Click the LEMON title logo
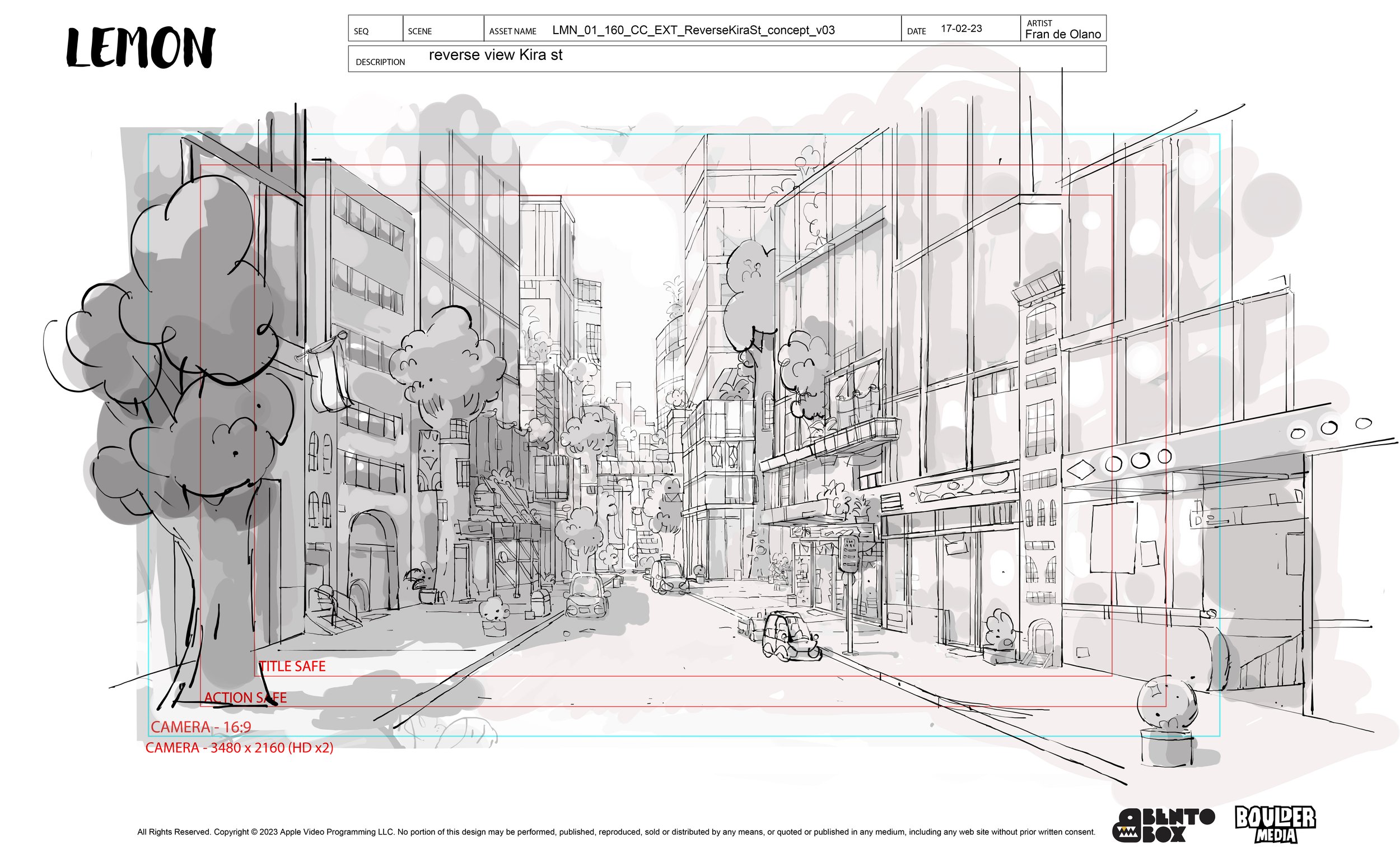Image resolution: width=1400 pixels, height=862 pixels. pyautogui.click(x=141, y=47)
